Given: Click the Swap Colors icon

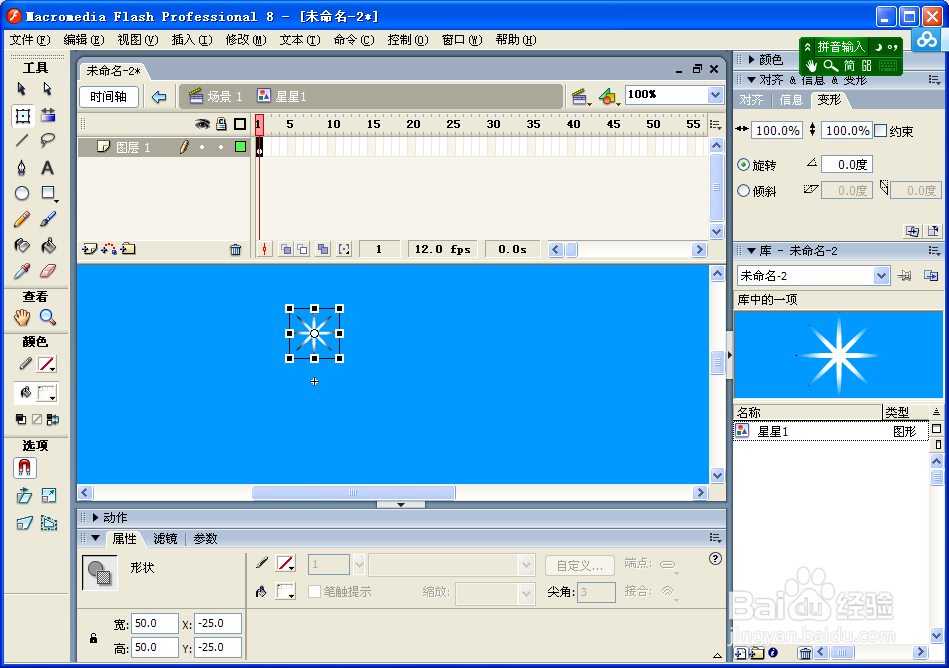Looking at the screenshot, I should click(53, 419).
